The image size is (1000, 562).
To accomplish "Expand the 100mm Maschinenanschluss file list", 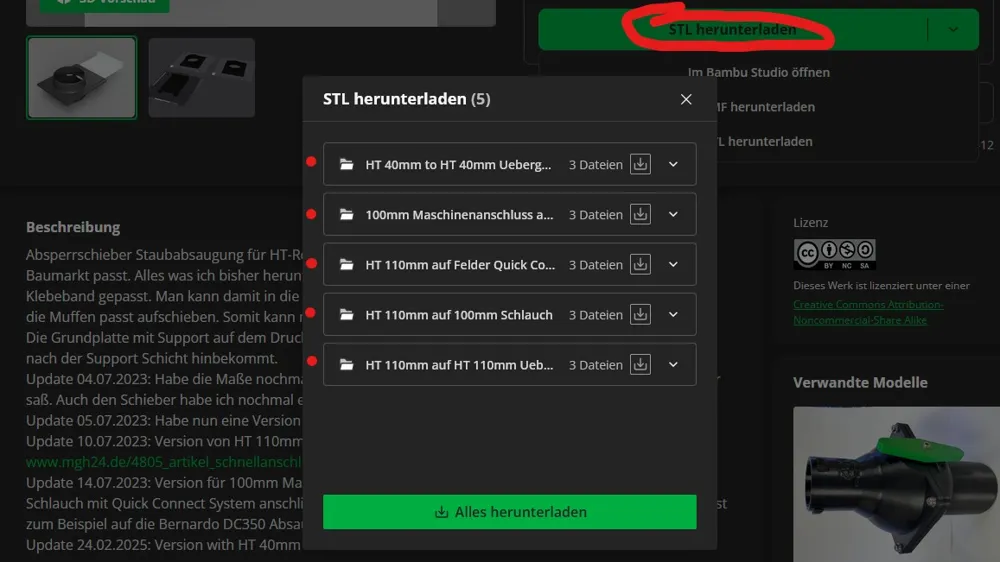I will (673, 214).
